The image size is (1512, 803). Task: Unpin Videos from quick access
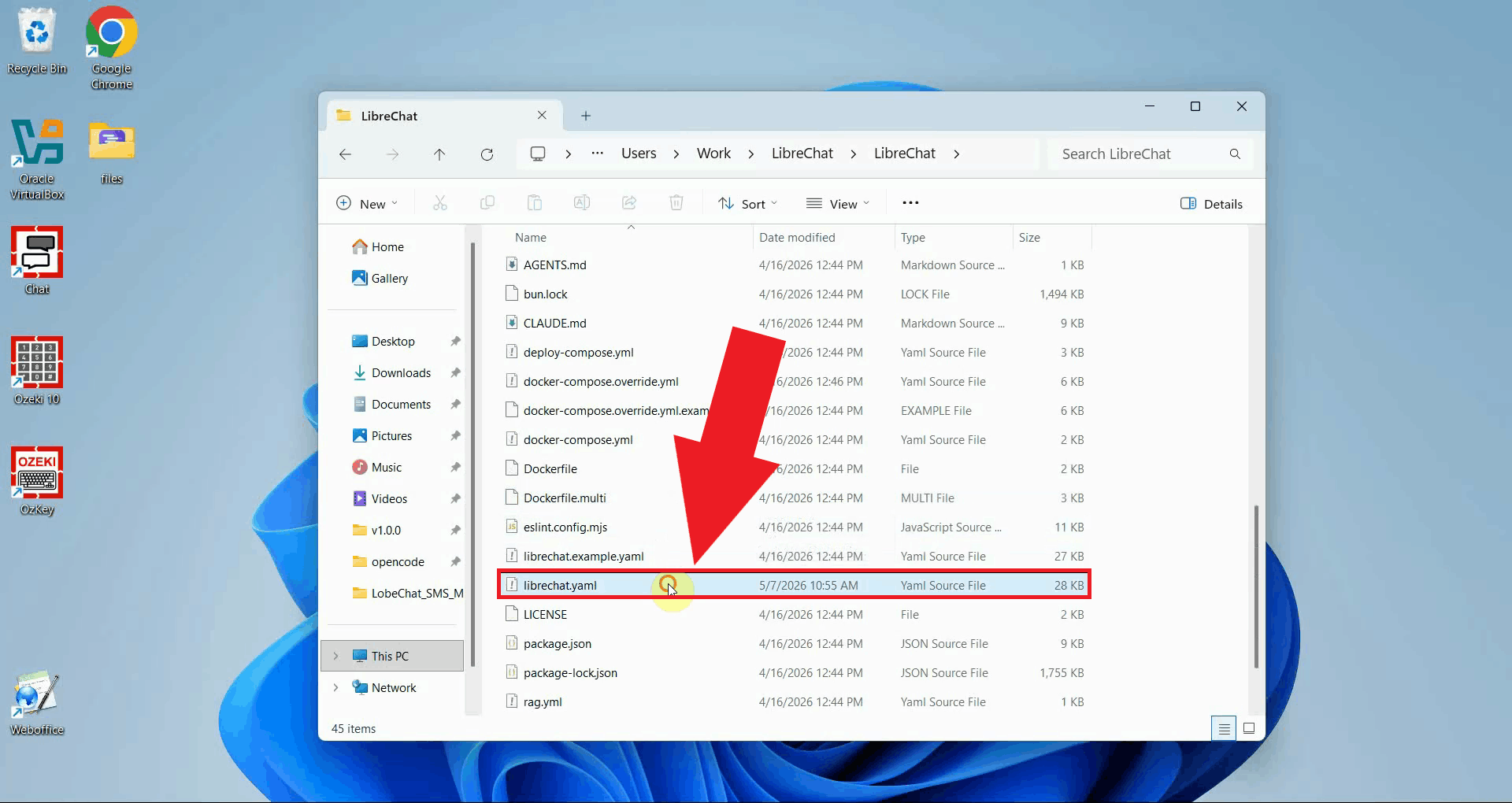(455, 498)
